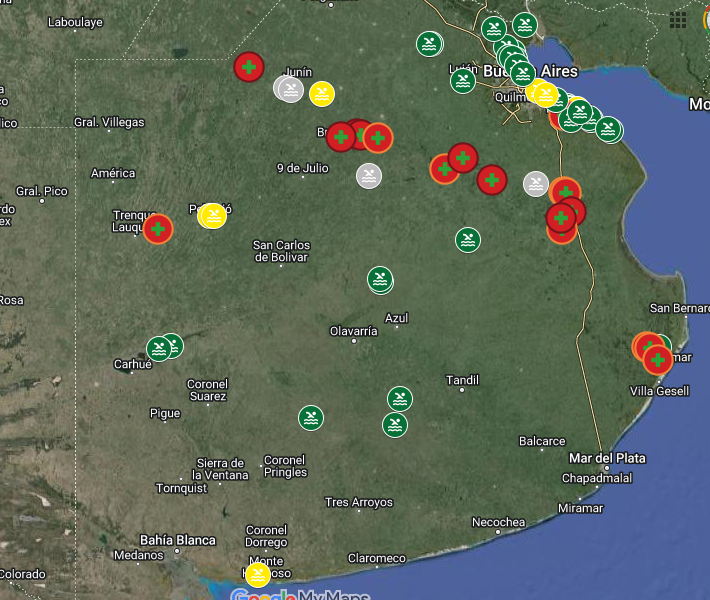The image size is (710, 600).
Task: Select topmost green swimmer marker north of Buenos Aires
Action: click(525, 24)
